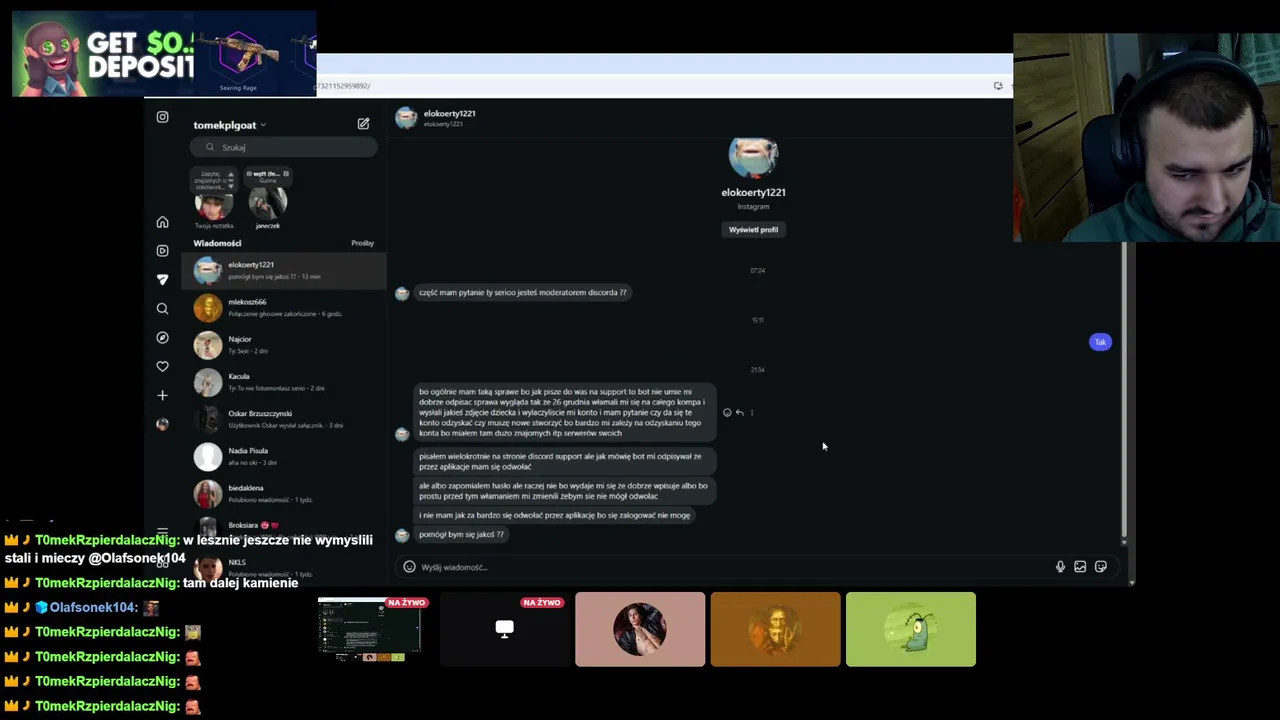Click the 07:24 timestamp in chat
Screen dimensions: 1280x720
[x=757, y=271]
